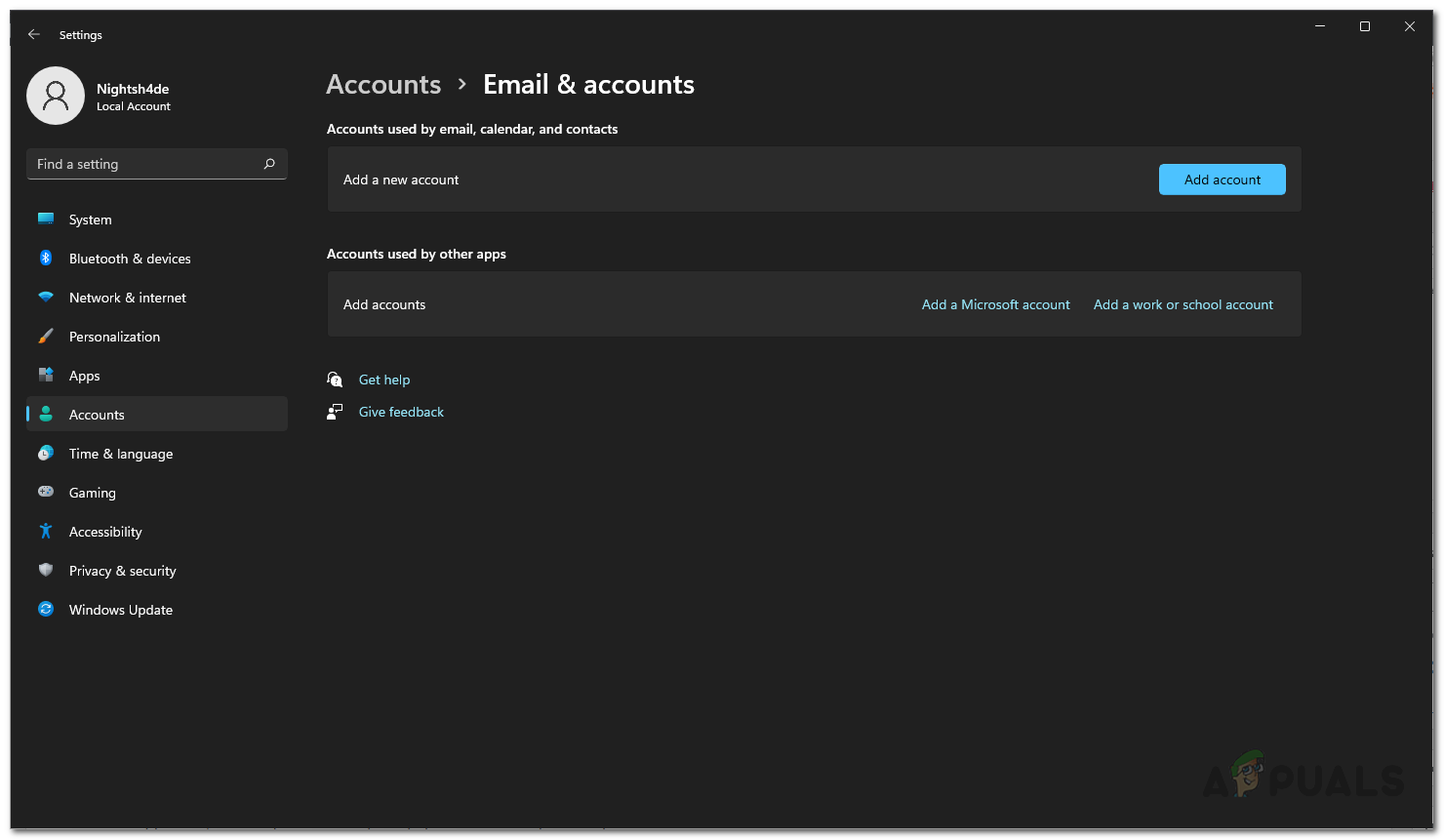Select the Gaming controller icon
1444x840 pixels.
[x=46, y=493]
